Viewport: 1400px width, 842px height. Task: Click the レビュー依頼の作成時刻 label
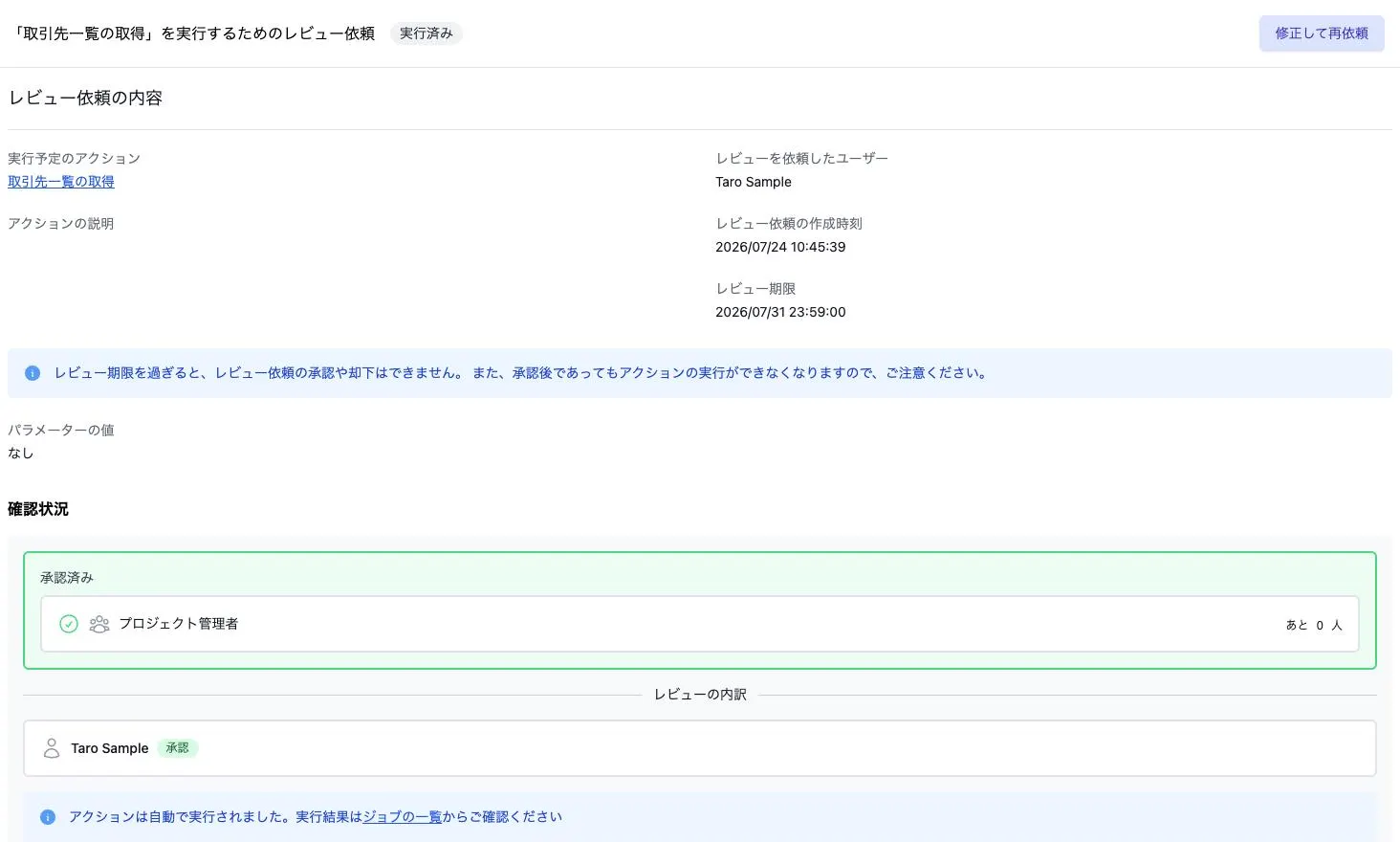click(789, 224)
